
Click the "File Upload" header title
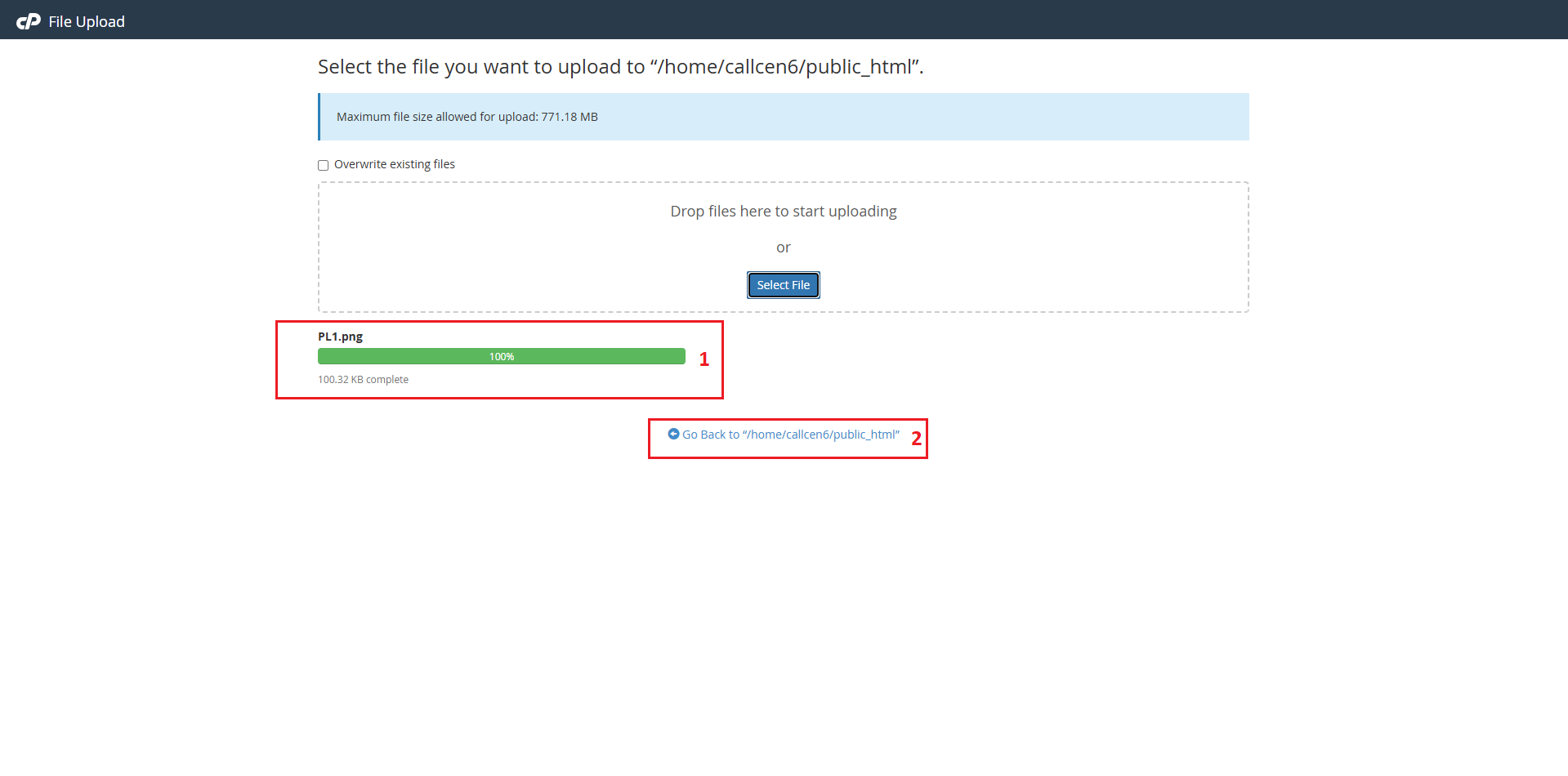point(87,22)
